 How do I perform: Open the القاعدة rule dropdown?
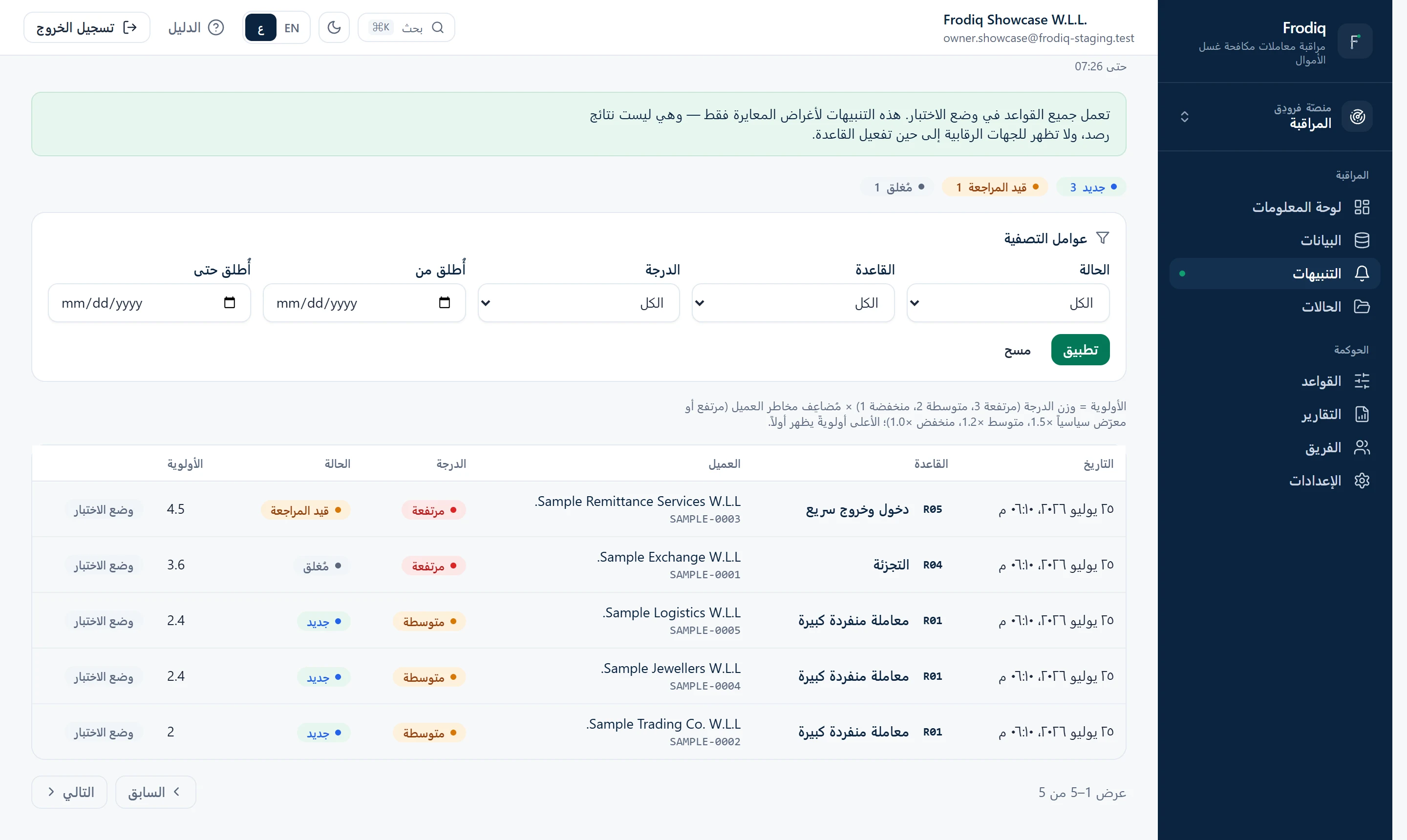click(793, 303)
